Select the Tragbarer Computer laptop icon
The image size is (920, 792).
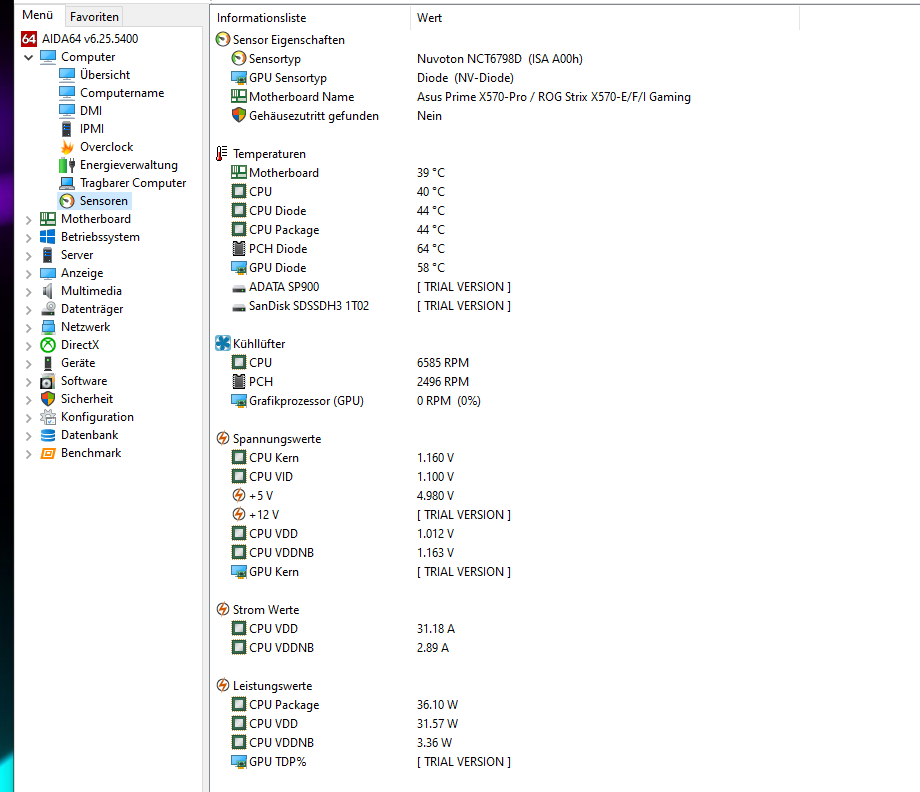click(x=67, y=183)
